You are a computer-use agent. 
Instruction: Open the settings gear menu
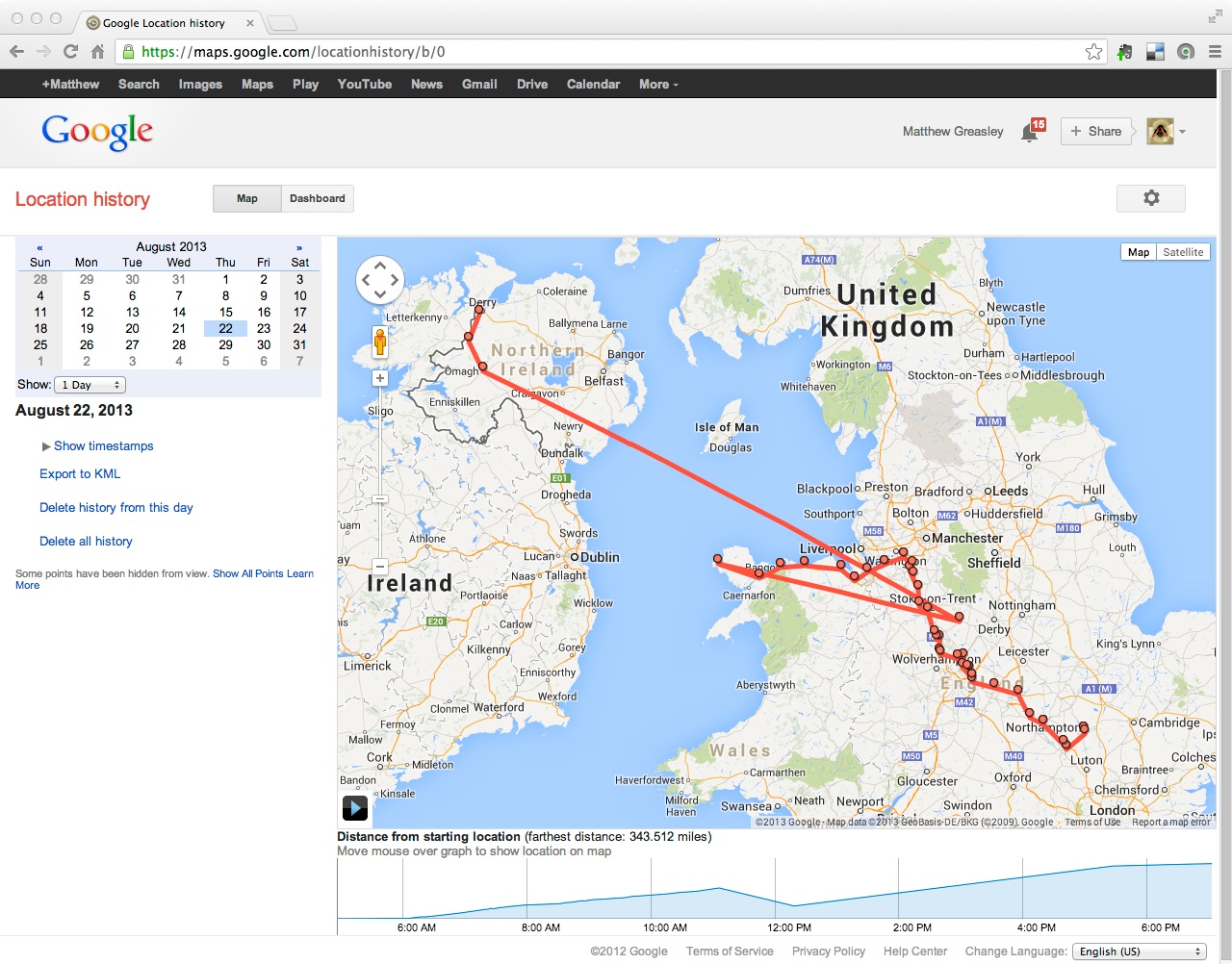point(1150,198)
